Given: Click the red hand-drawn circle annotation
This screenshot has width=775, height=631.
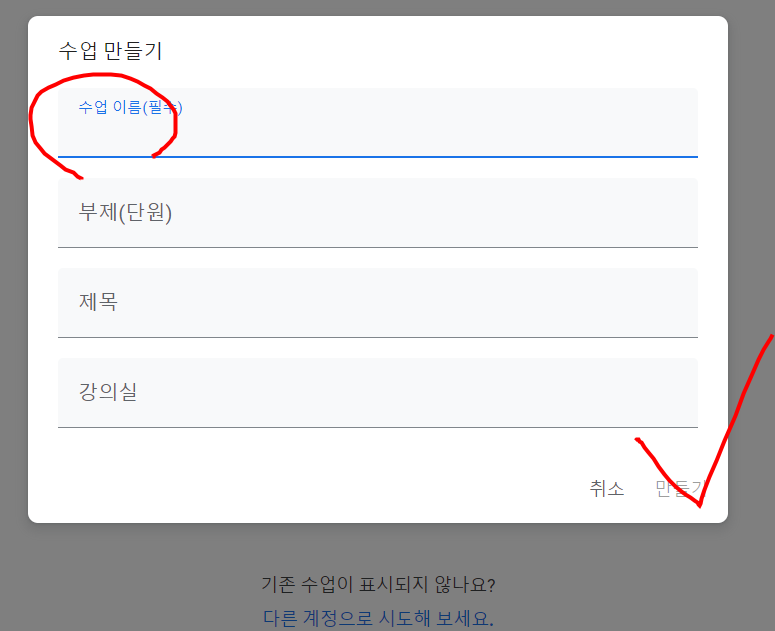Looking at the screenshot, I should 103,124.
